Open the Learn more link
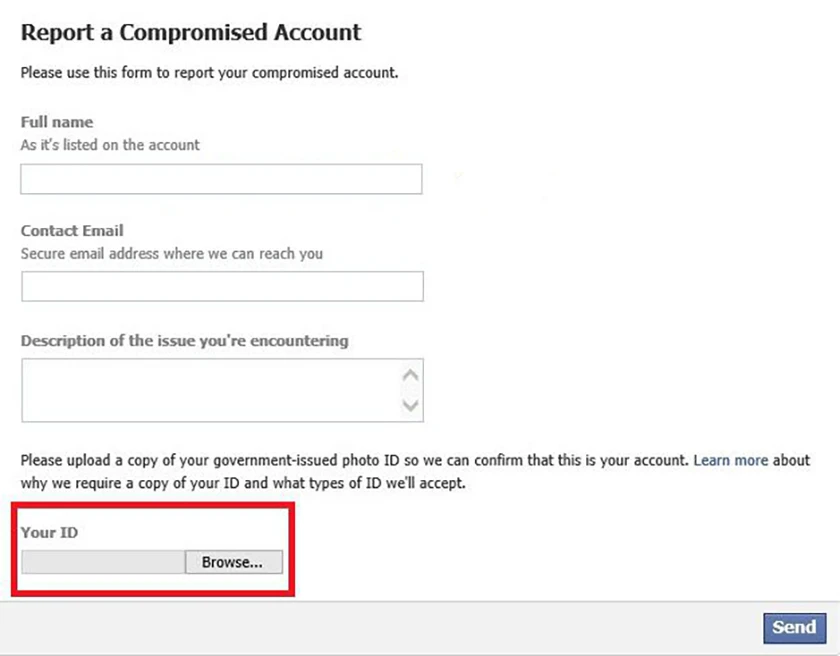Image resolution: width=840 pixels, height=656 pixels. point(731,461)
